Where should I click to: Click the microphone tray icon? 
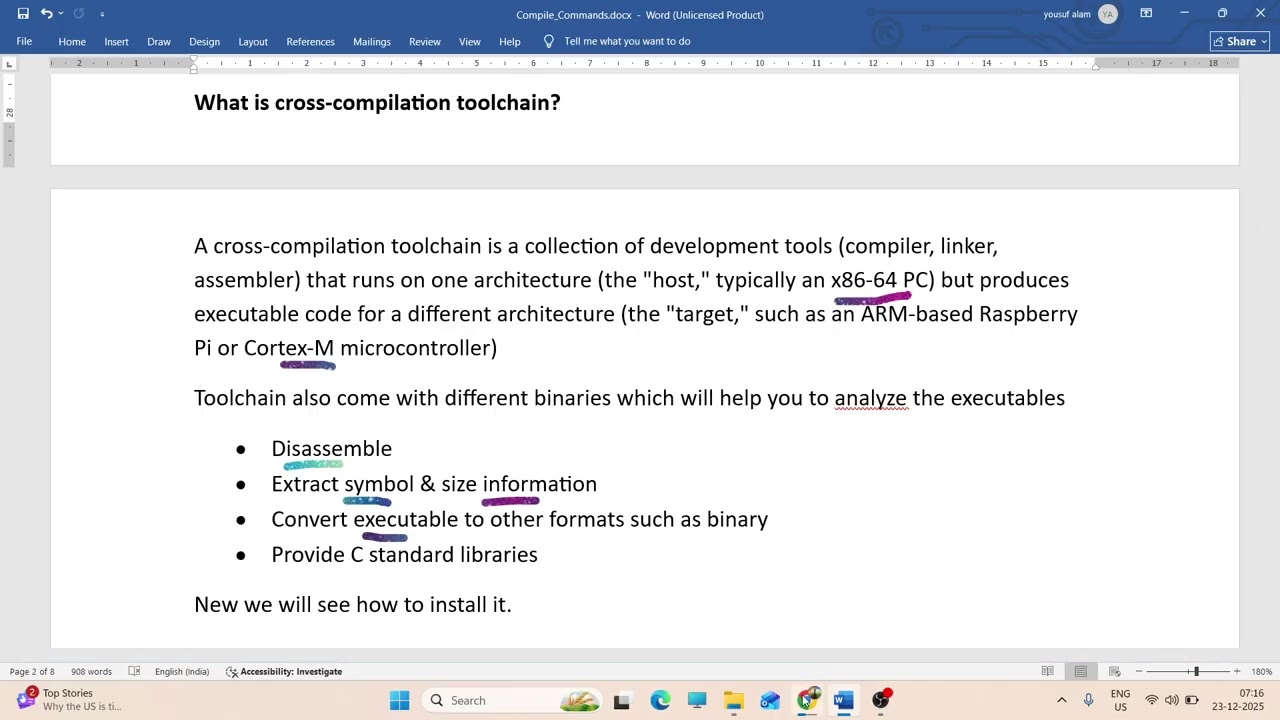tap(1089, 700)
